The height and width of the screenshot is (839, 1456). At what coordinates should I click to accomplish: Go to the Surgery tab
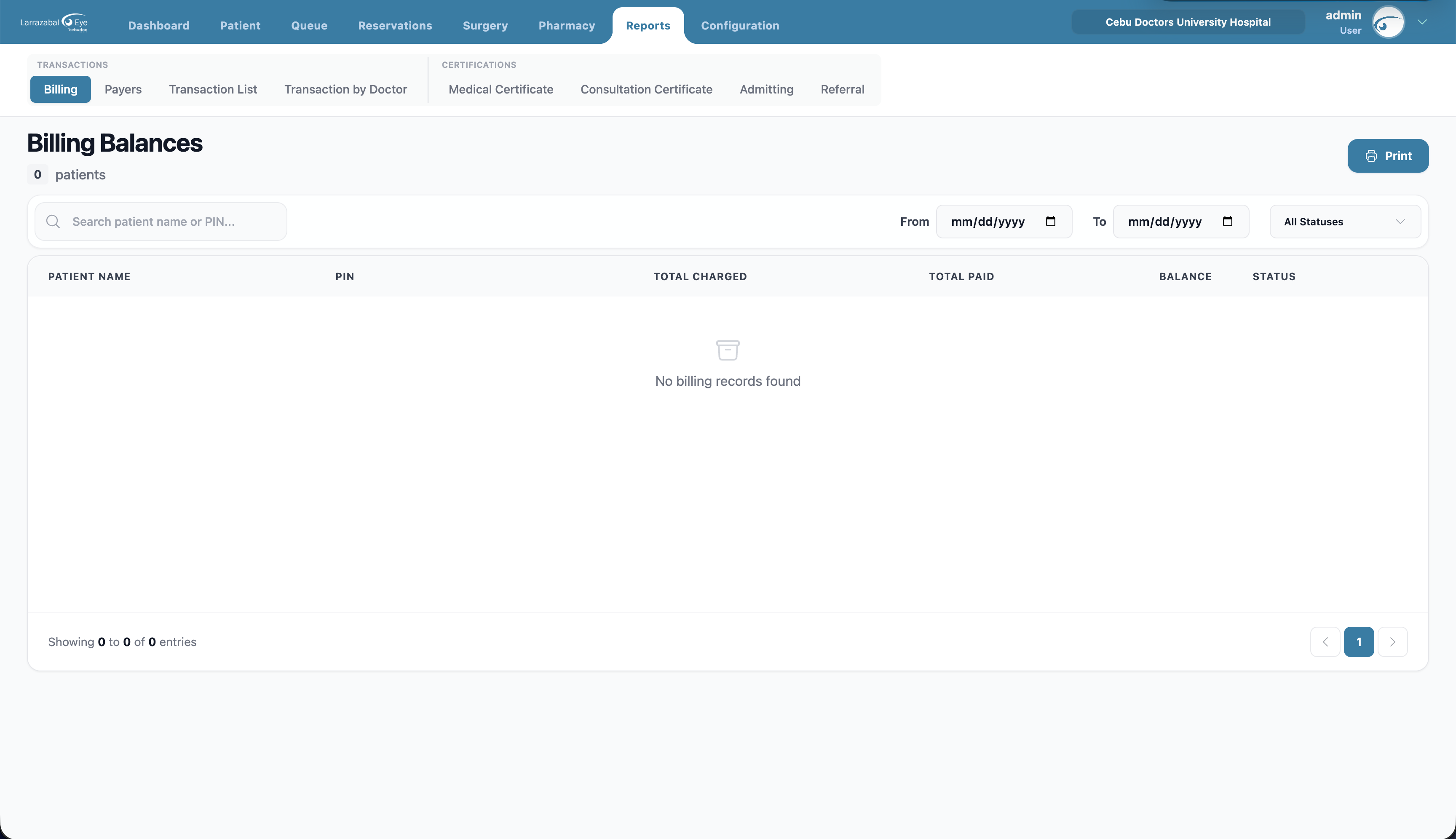[x=485, y=25]
